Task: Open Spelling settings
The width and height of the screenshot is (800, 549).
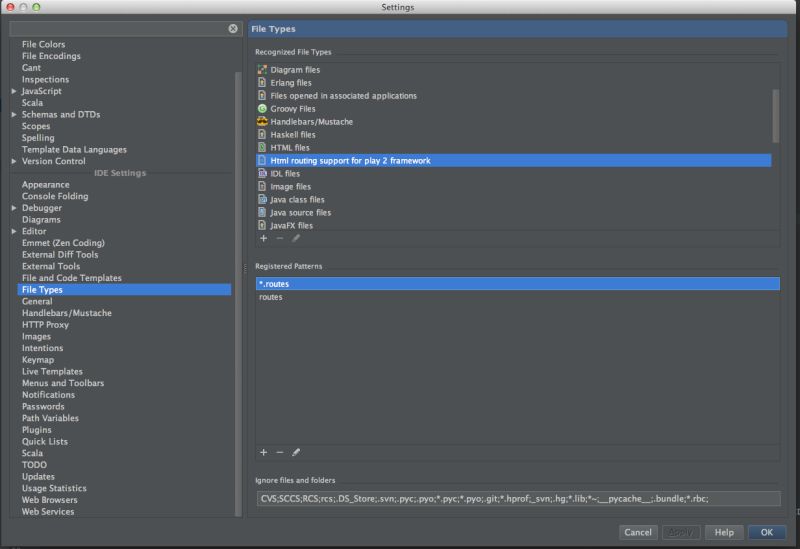Action: pyautogui.click(x=38, y=138)
